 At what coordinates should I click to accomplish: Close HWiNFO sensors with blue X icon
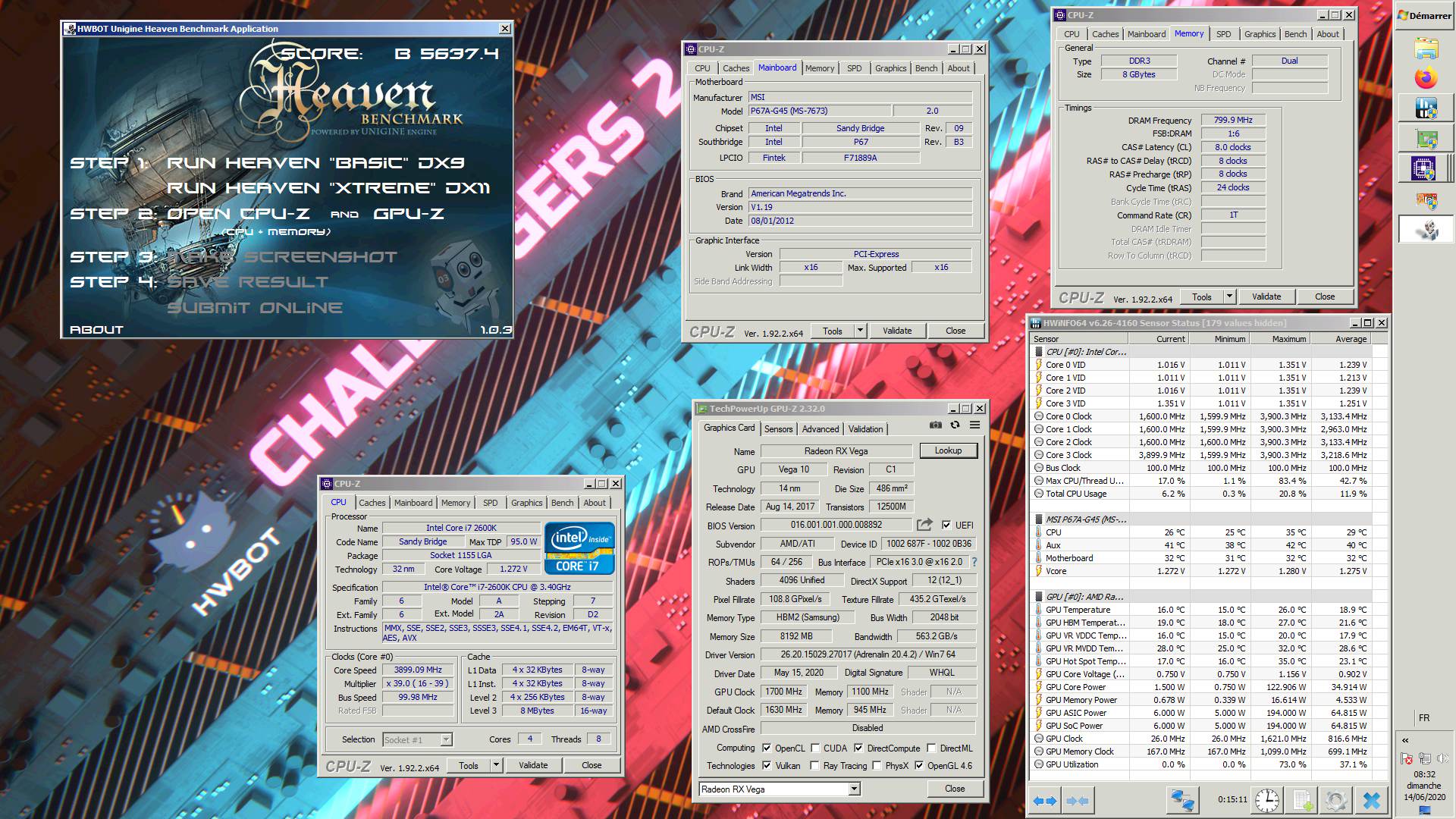click(x=1371, y=801)
